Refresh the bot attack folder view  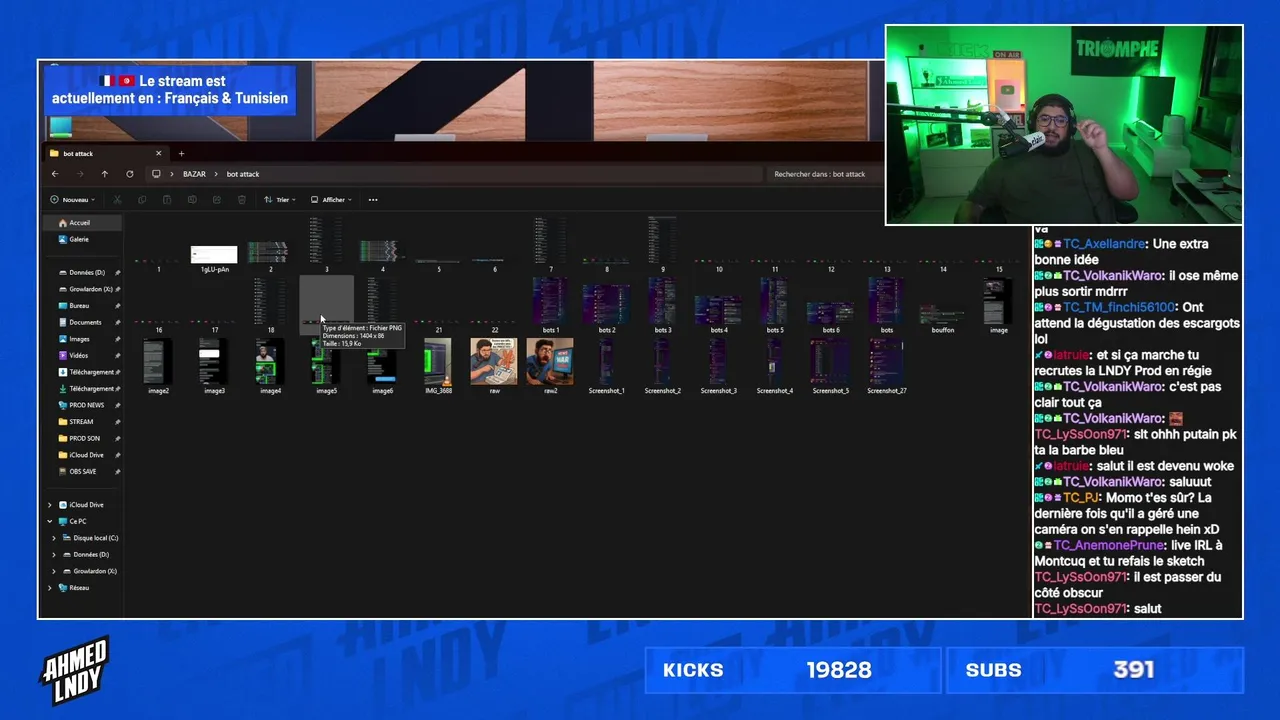(130, 174)
